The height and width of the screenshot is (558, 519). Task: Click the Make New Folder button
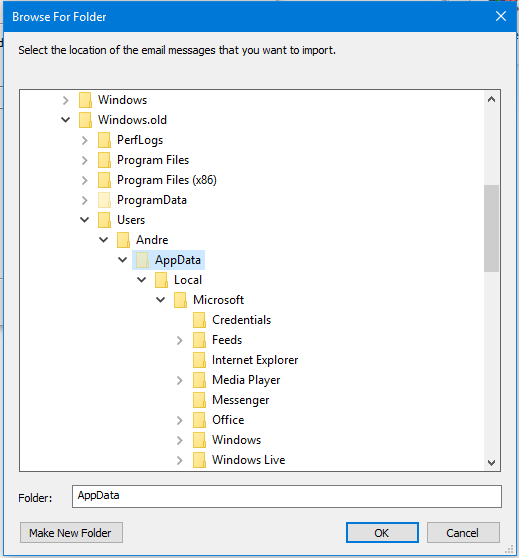click(x=71, y=533)
